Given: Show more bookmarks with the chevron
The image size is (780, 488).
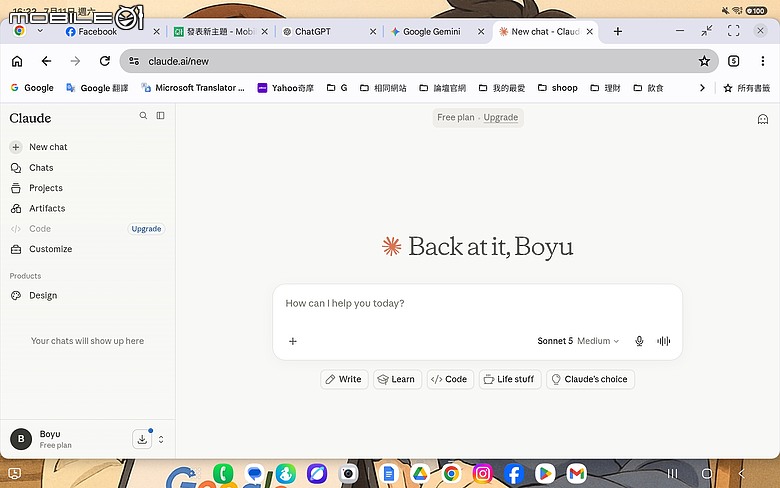Looking at the screenshot, I should point(702,88).
